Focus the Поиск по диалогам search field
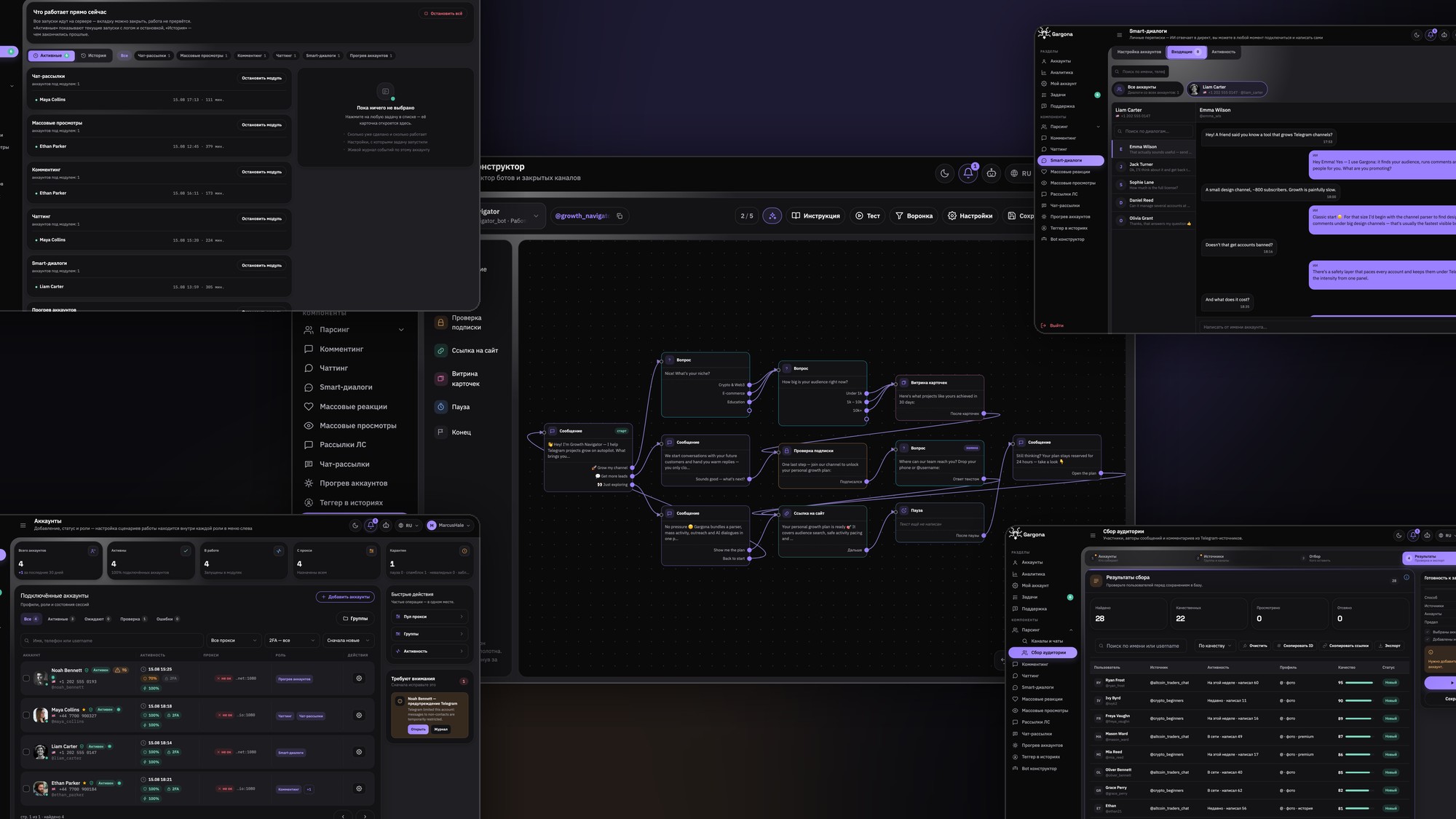 pyautogui.click(x=1153, y=131)
